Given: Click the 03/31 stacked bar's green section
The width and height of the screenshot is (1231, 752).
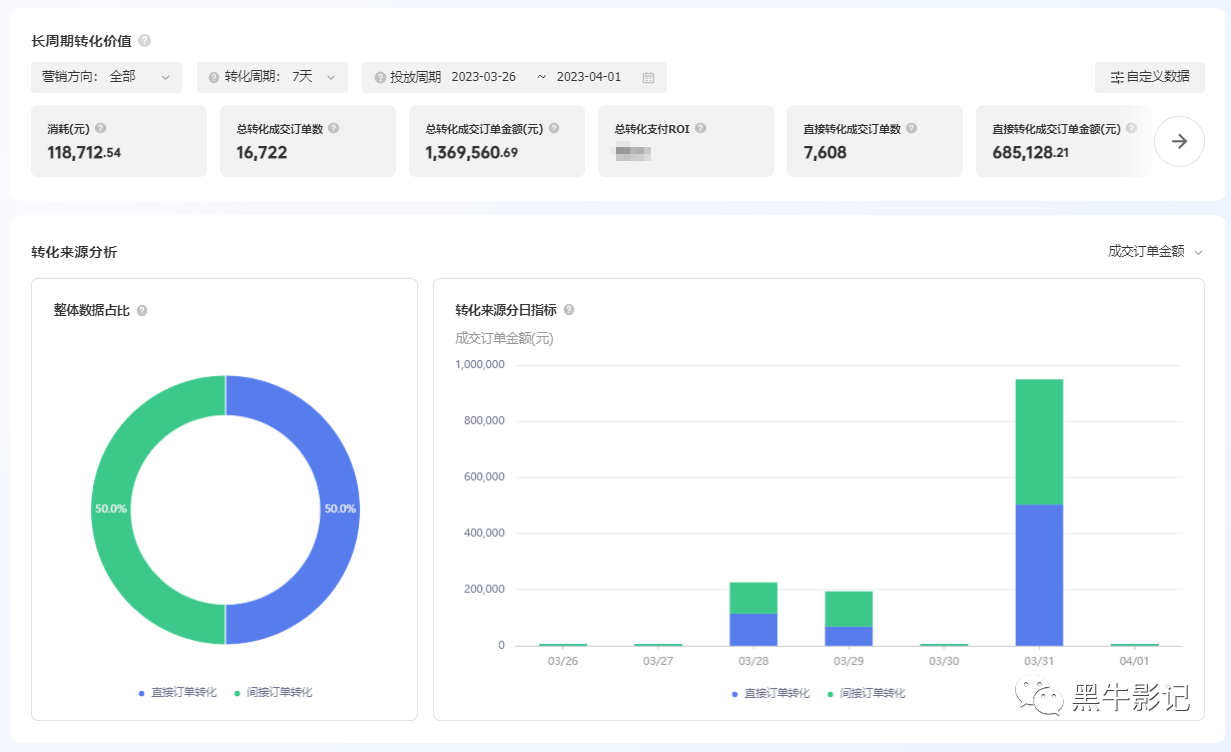Looking at the screenshot, I should point(1038,440).
